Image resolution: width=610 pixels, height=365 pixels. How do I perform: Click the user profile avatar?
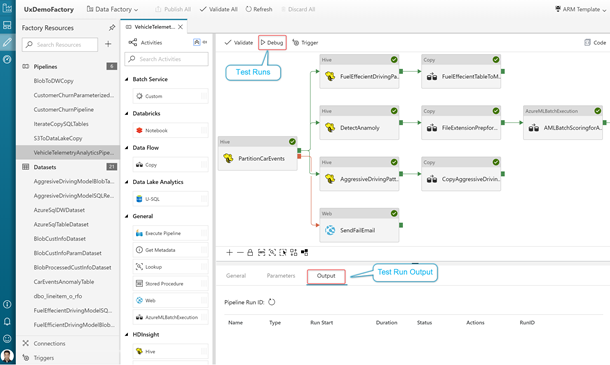(x=7, y=356)
